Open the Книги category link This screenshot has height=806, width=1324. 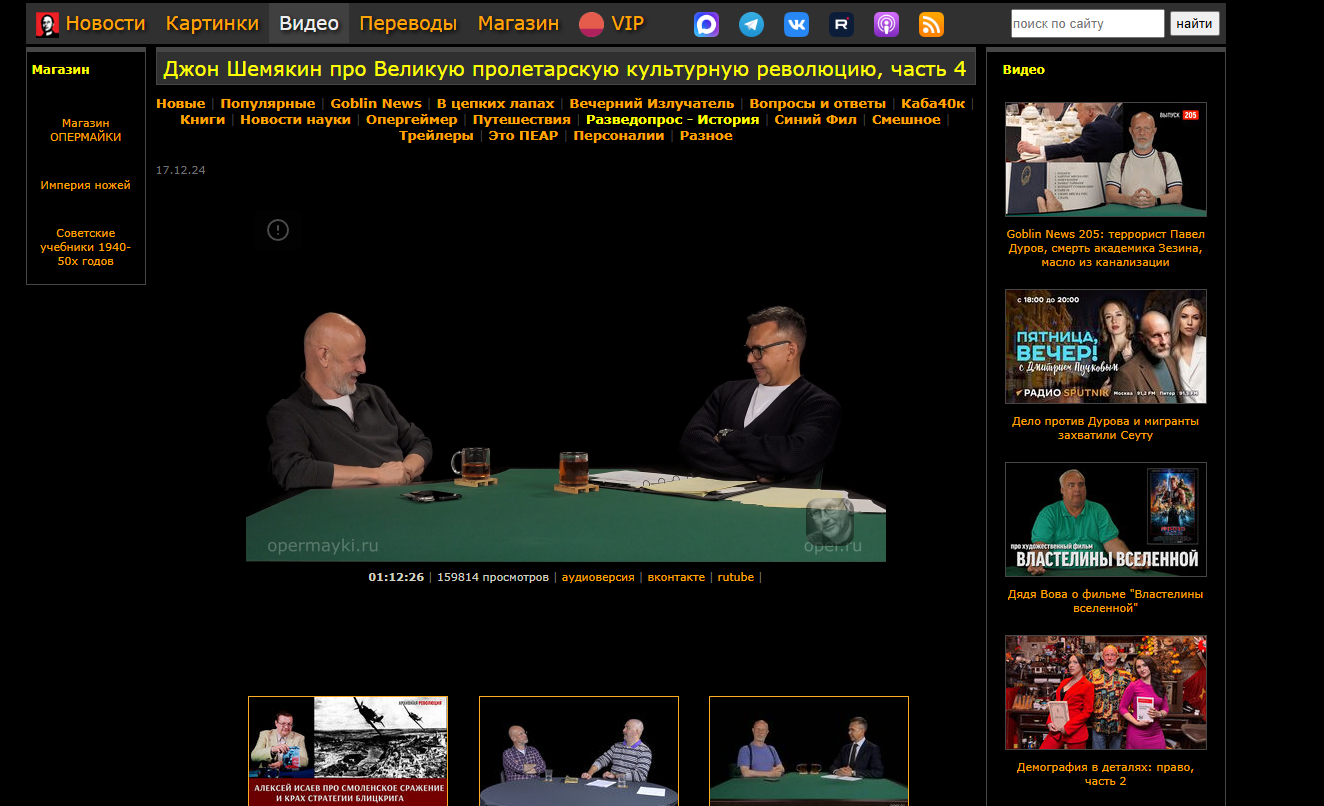203,120
